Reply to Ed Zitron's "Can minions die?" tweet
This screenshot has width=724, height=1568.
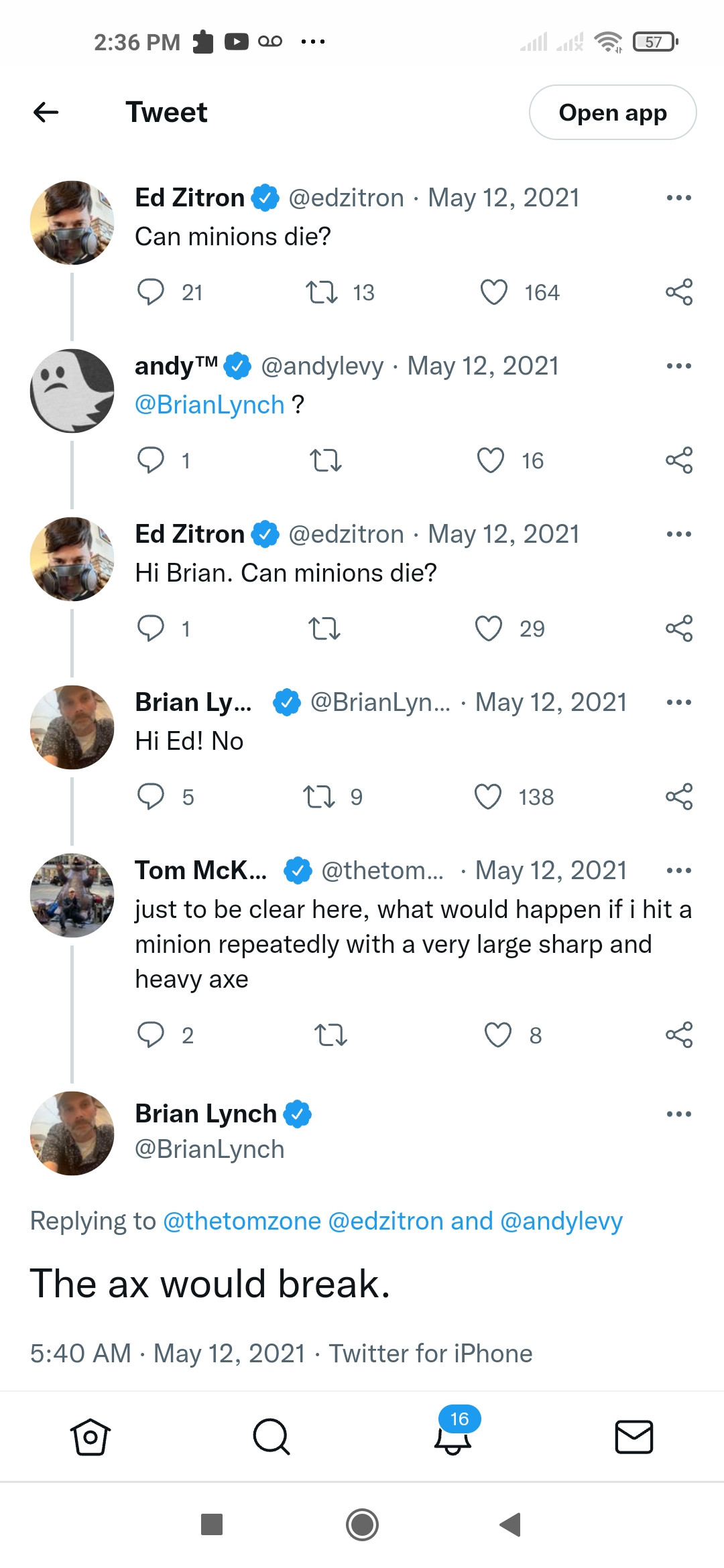point(151,292)
